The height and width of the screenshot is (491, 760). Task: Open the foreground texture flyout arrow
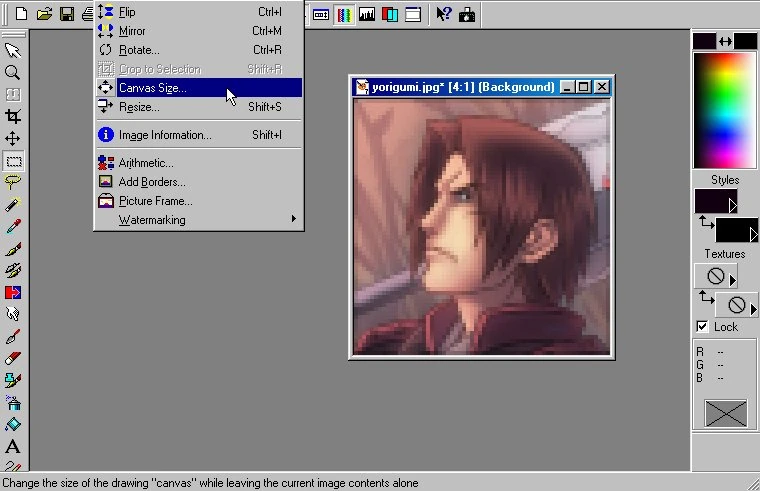(733, 280)
